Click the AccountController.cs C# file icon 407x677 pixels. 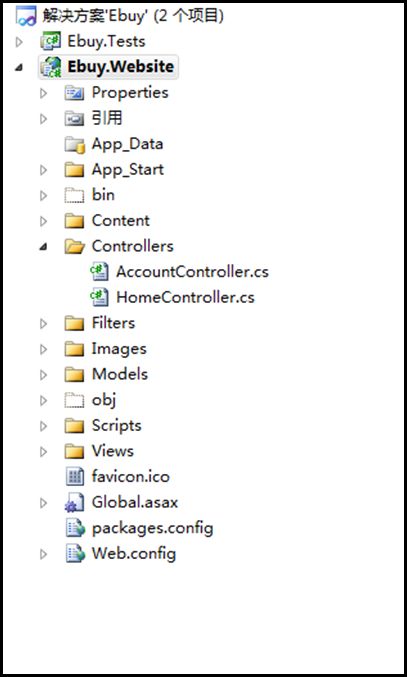pyautogui.click(x=99, y=272)
